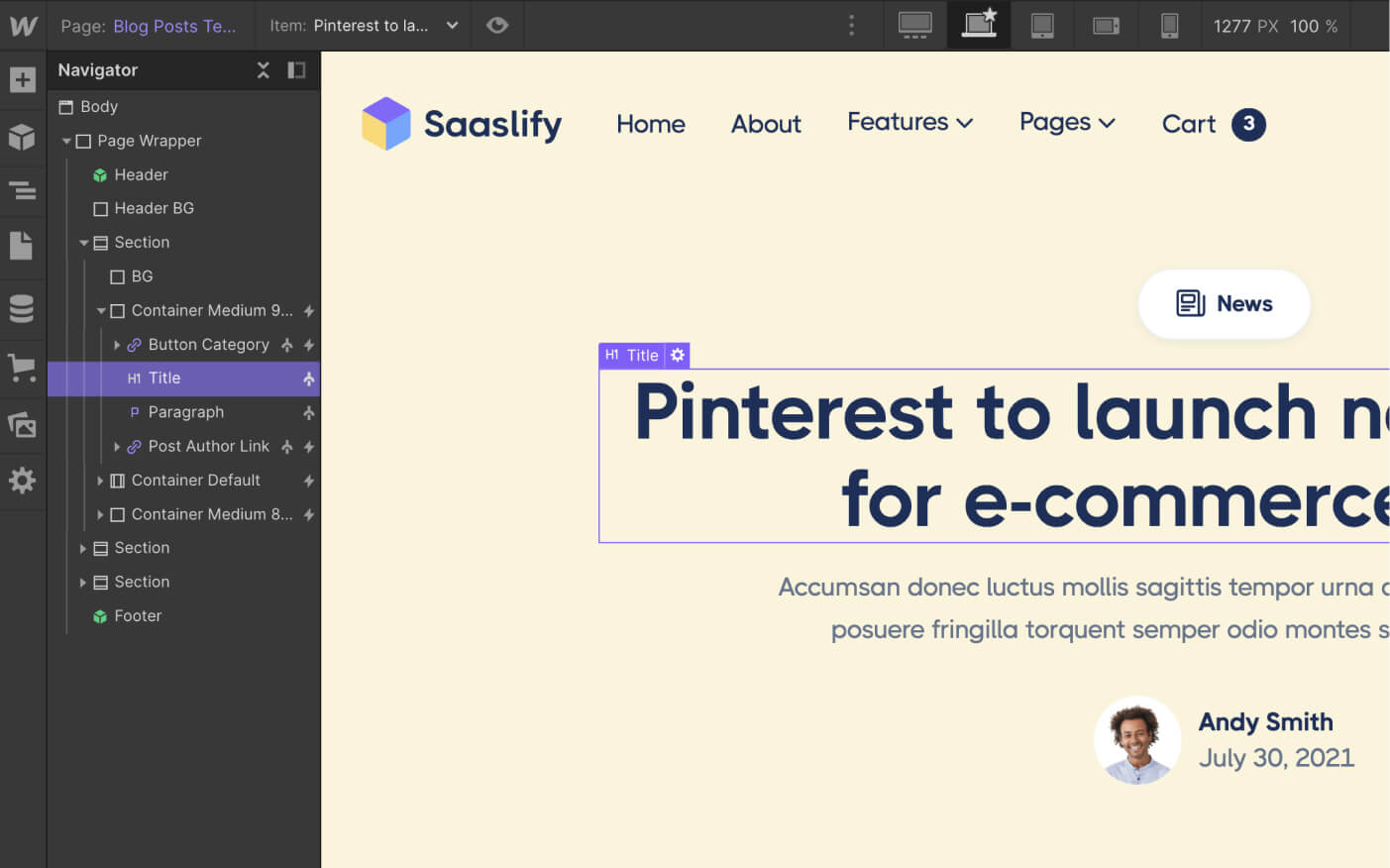Open the three-dot options menu

point(851,26)
